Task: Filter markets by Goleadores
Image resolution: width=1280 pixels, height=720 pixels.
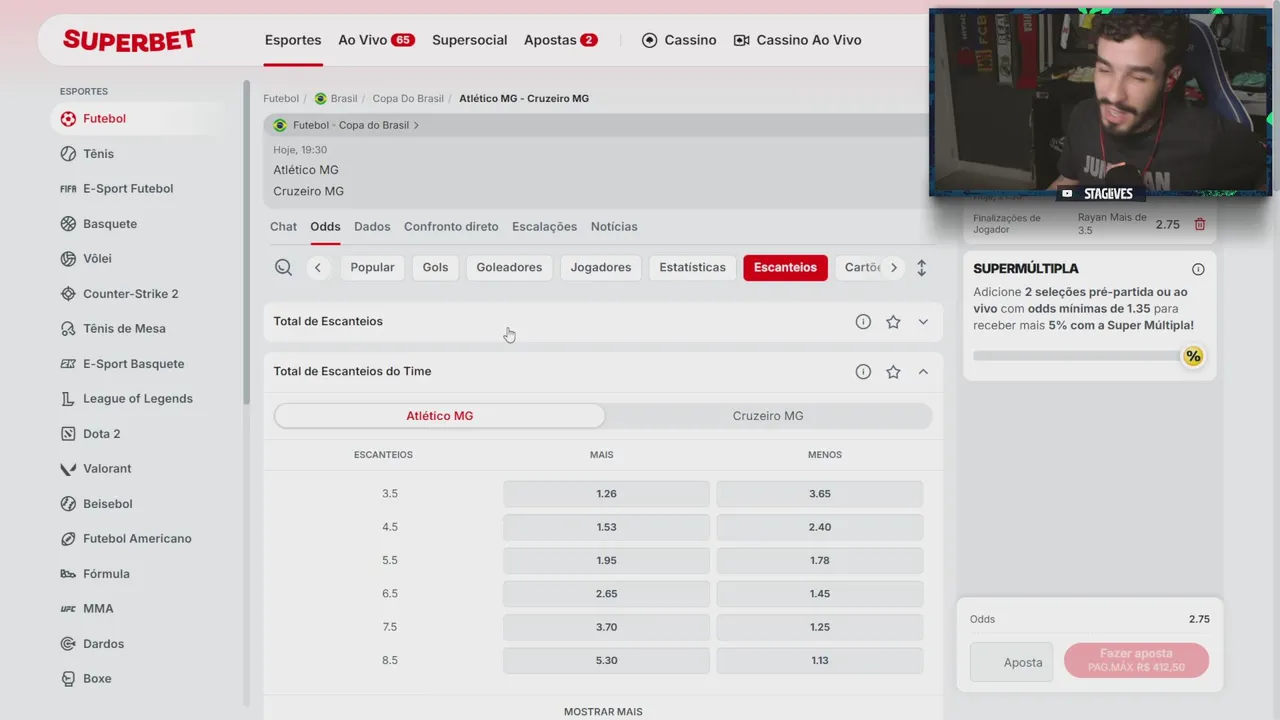Action: click(509, 268)
